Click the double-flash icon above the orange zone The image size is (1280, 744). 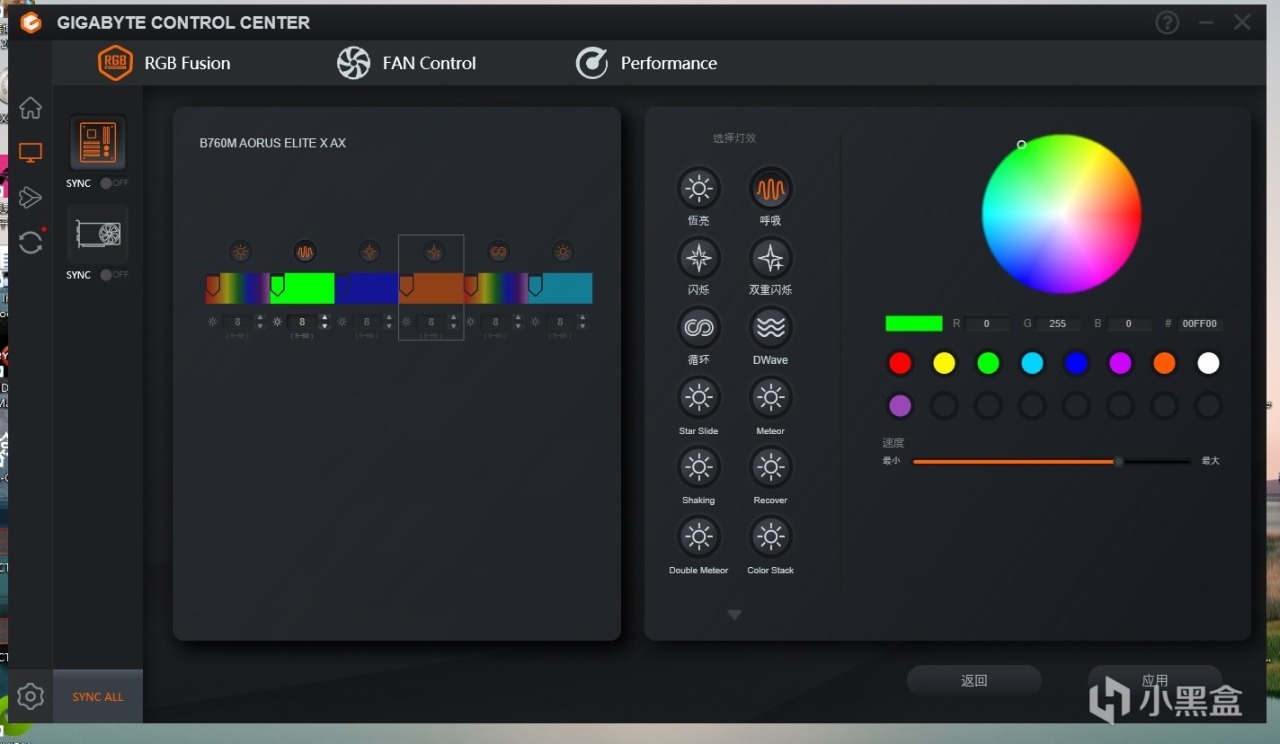[x=434, y=252]
